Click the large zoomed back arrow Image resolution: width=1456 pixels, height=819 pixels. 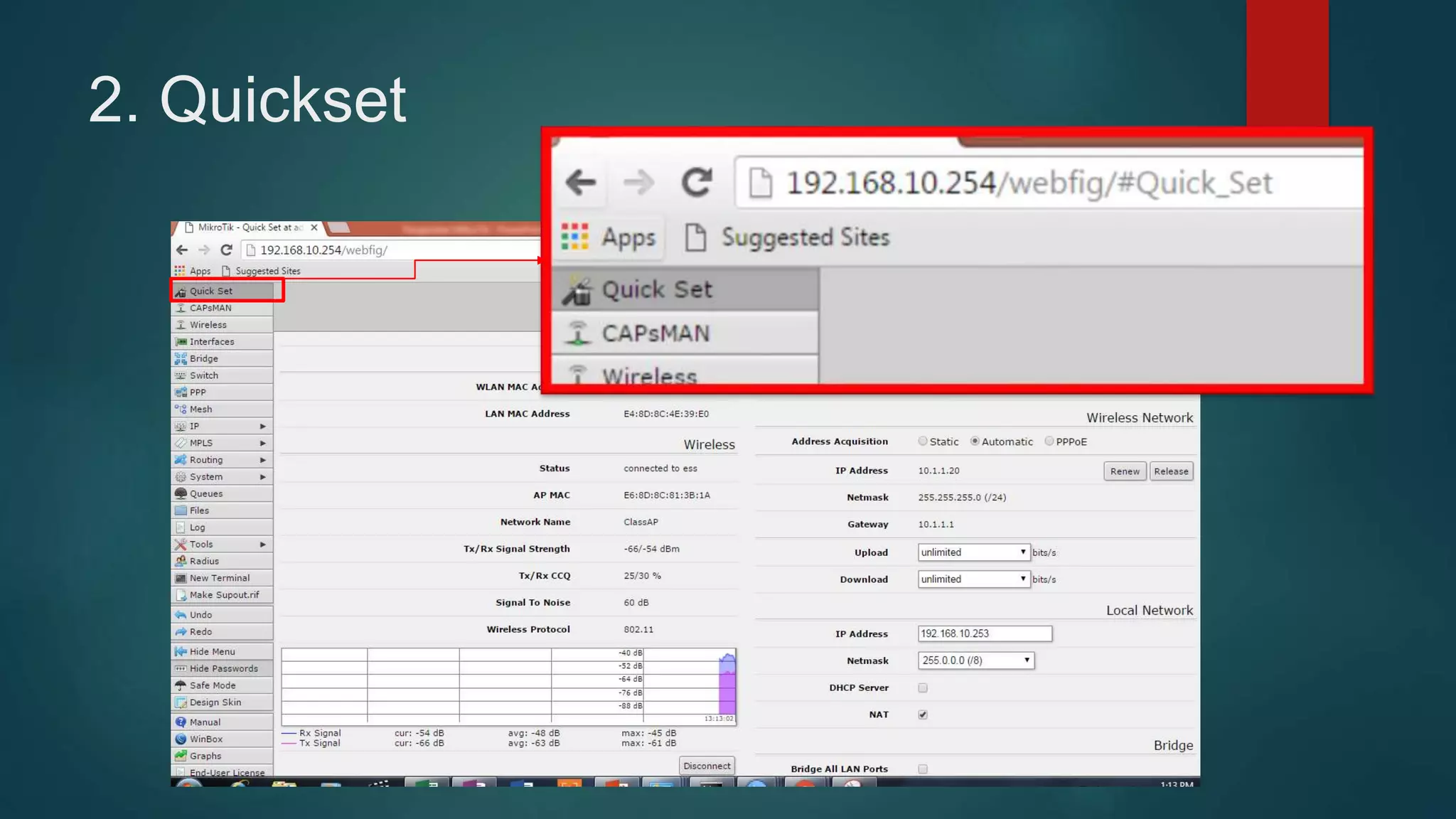pyautogui.click(x=581, y=183)
